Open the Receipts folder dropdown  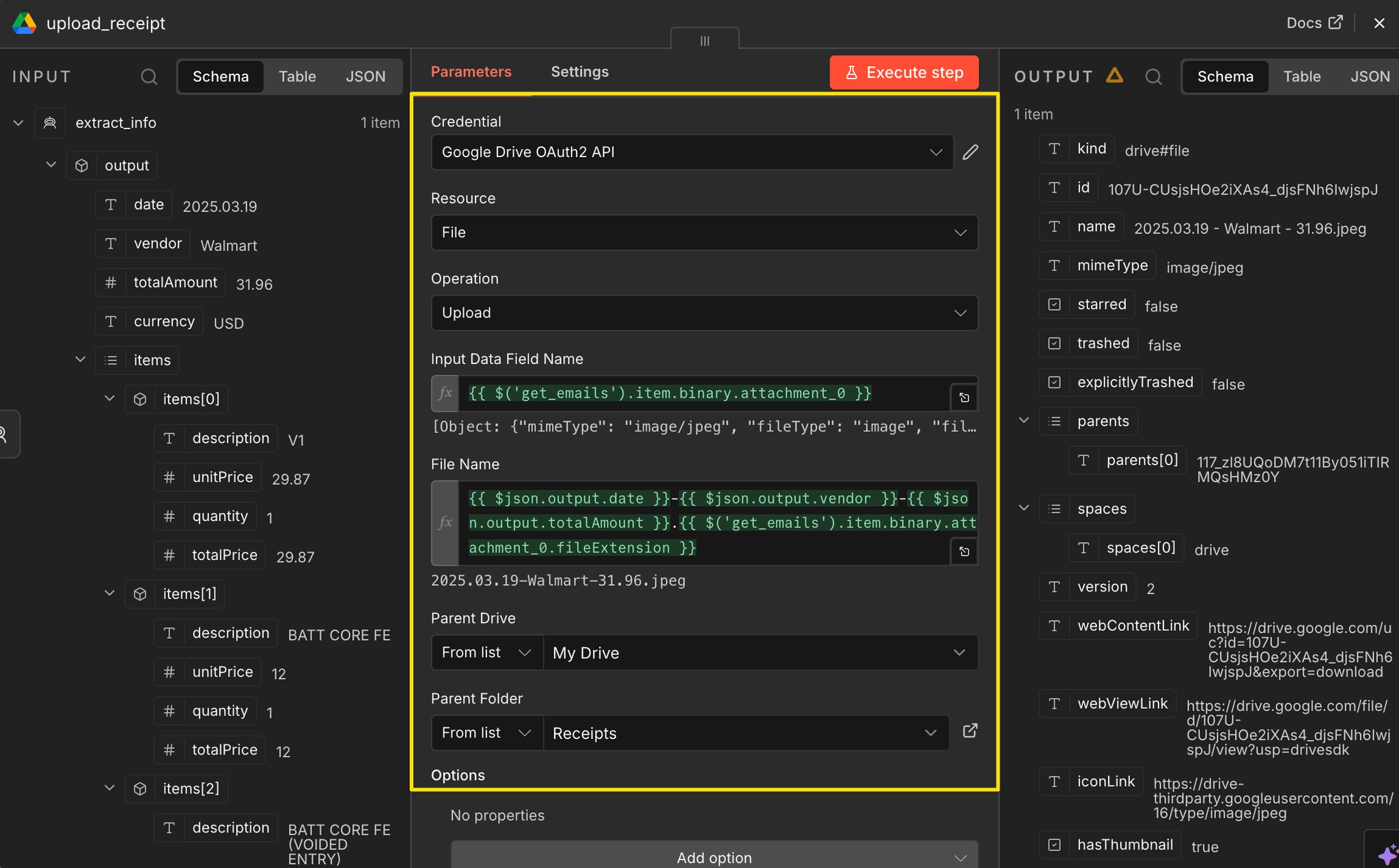pos(746,733)
